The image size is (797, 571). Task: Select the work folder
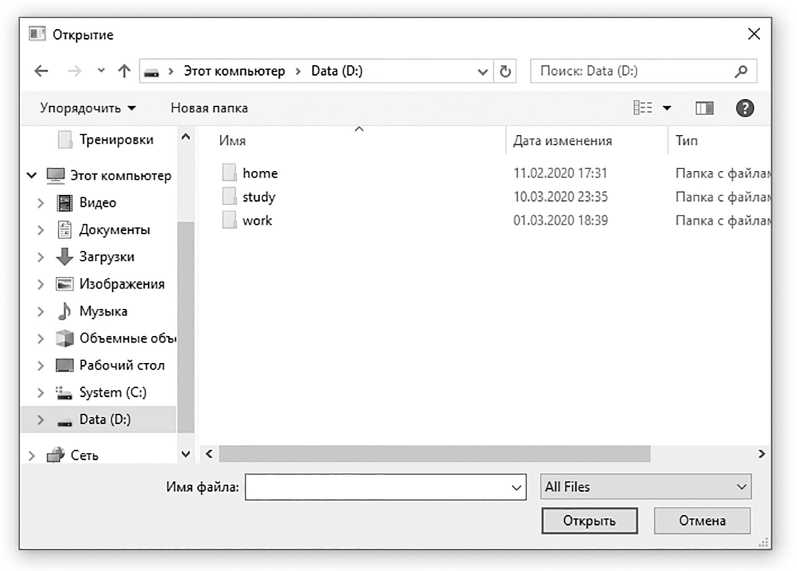click(x=257, y=221)
